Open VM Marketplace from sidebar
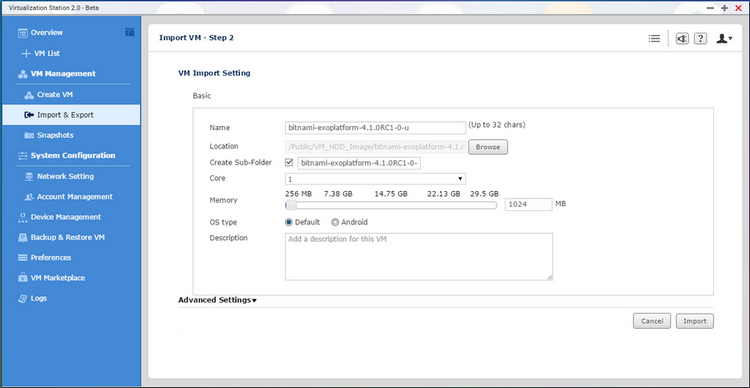The image size is (750, 388). [58, 278]
